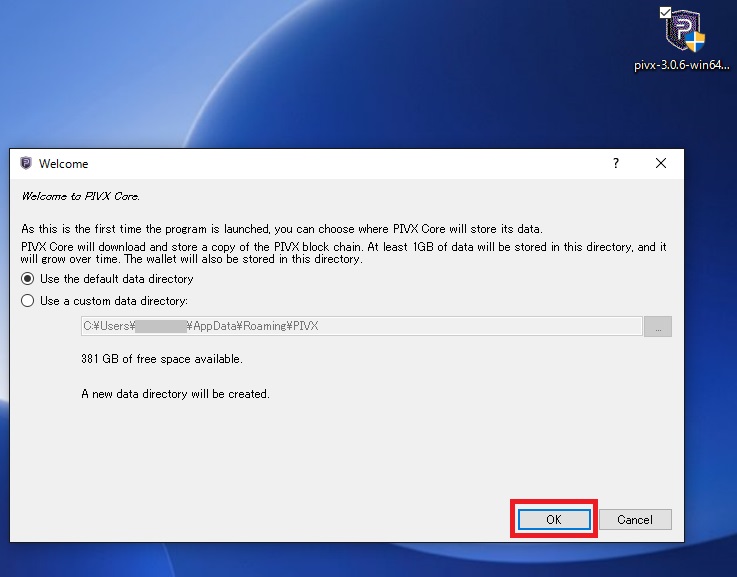Open the pivx-3.0.6-win64 installer desktop icon
The height and width of the screenshot is (577, 737).
[x=684, y=32]
